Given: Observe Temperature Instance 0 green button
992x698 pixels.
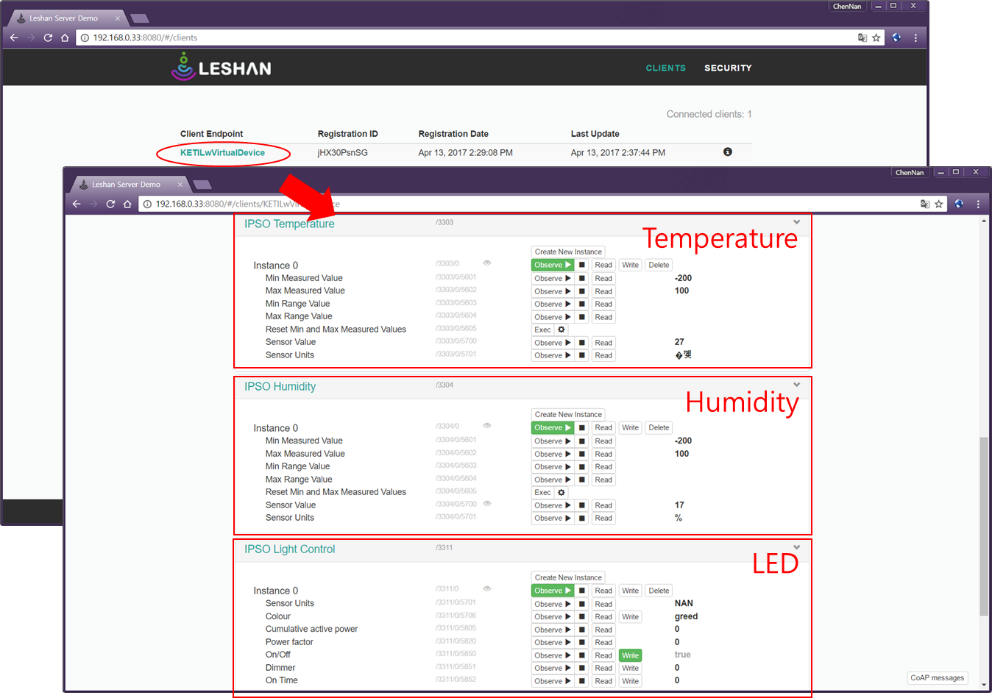Looking at the screenshot, I should [552, 265].
